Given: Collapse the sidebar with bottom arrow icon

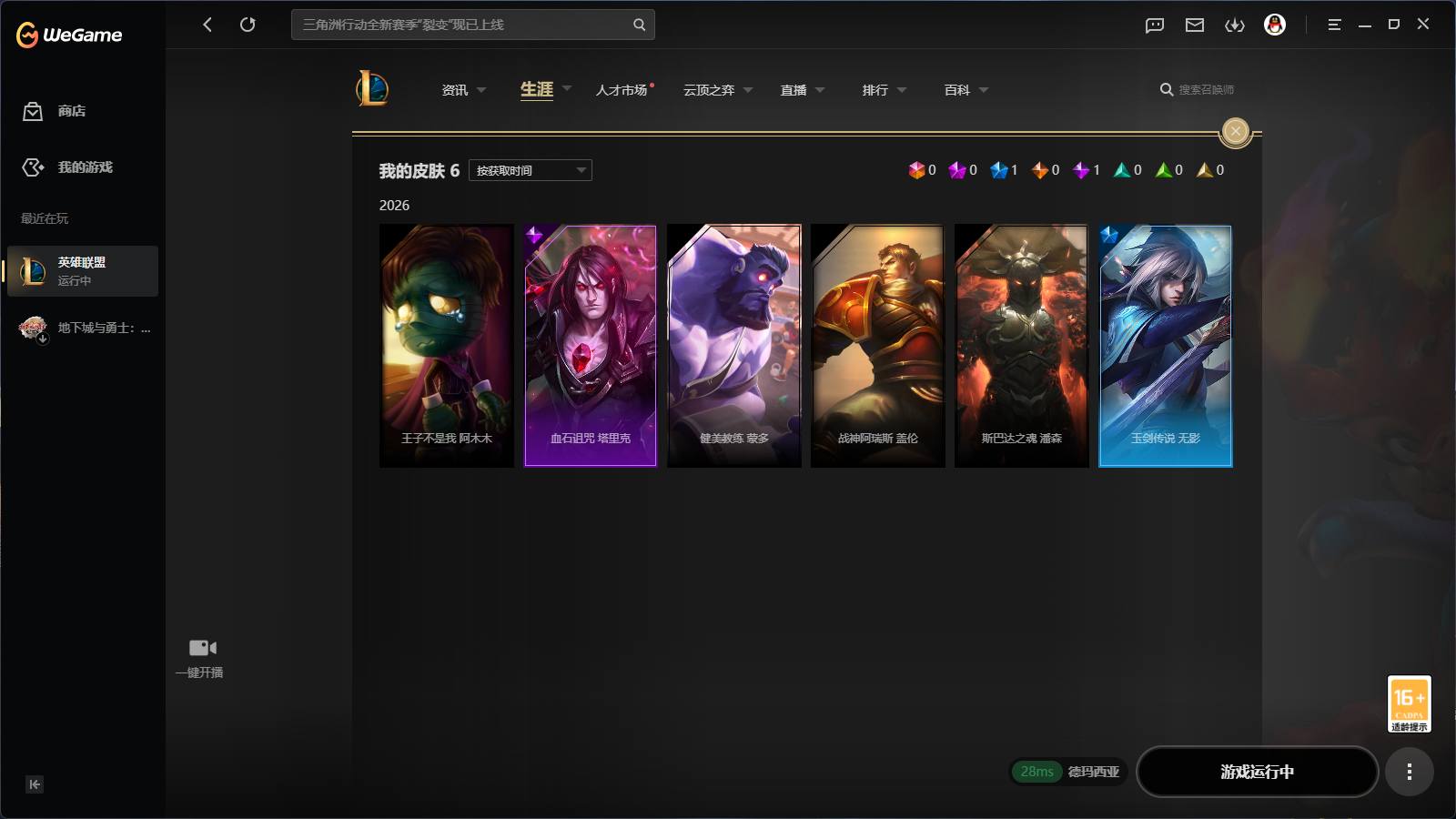Looking at the screenshot, I should pos(35,784).
